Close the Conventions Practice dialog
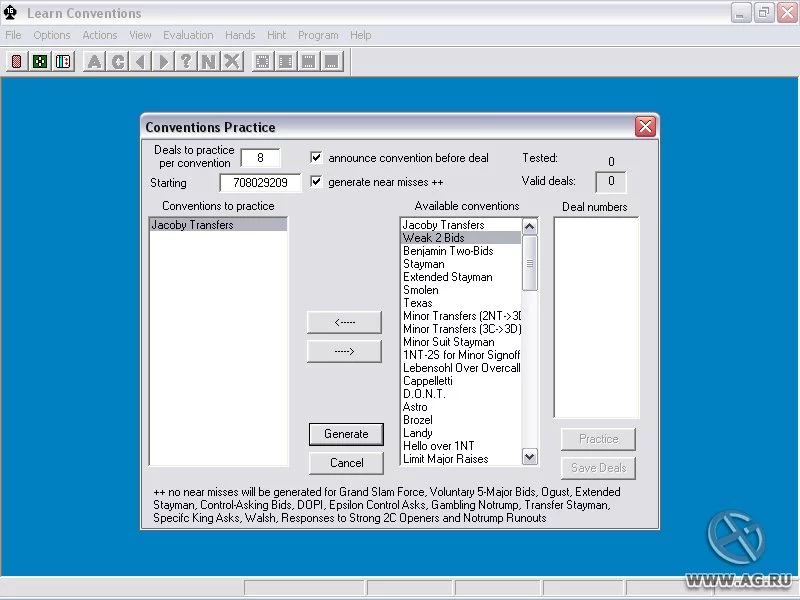Screen dimensions: 800x600 point(645,126)
